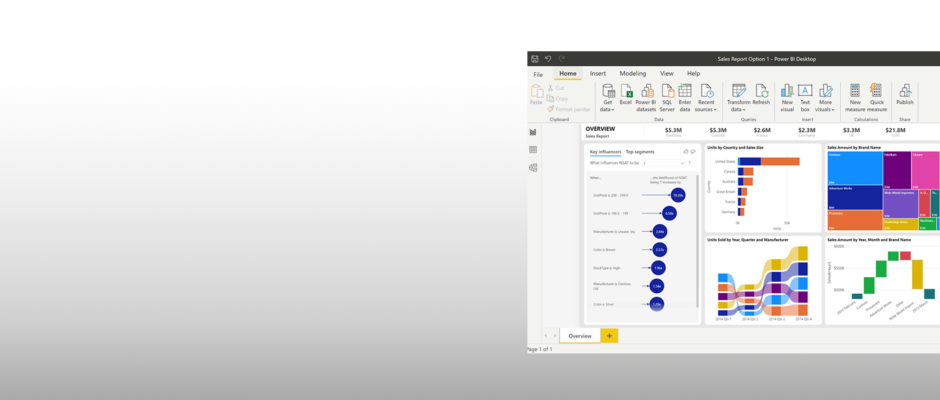Expand the Recent sources dropdown
The width and height of the screenshot is (940, 400).
click(706, 98)
